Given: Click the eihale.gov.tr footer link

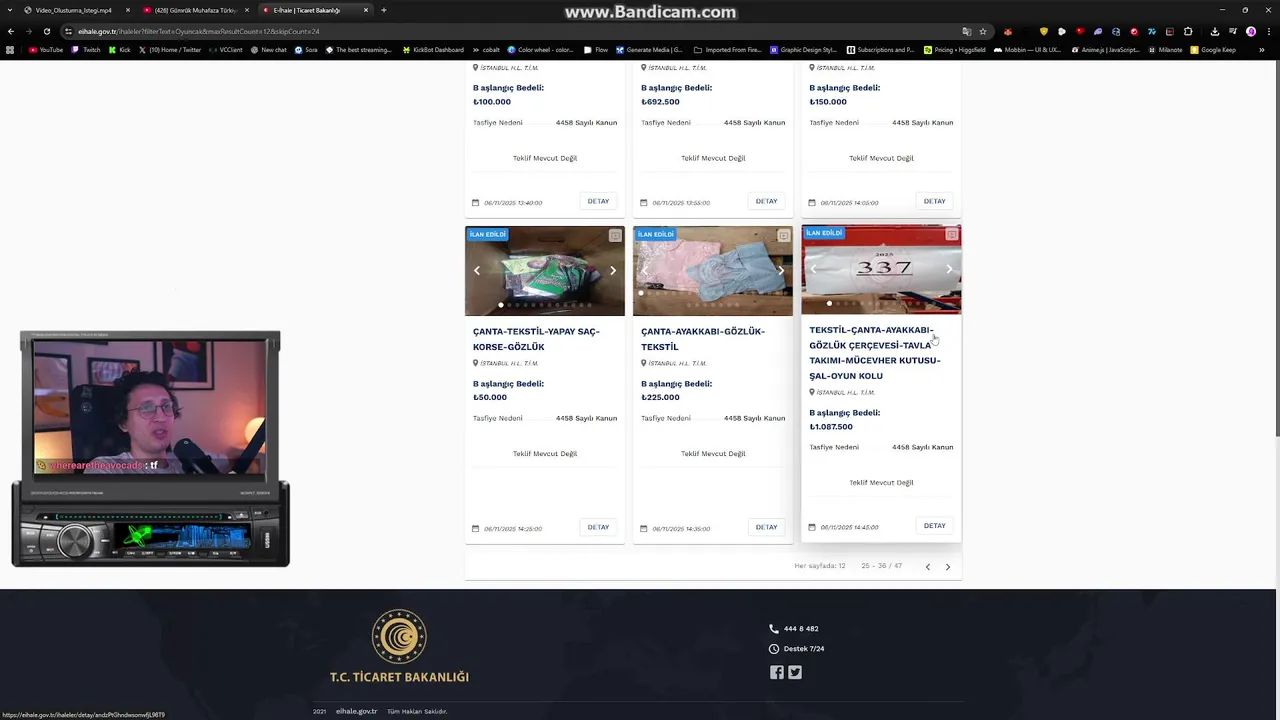Looking at the screenshot, I should 356,711.
